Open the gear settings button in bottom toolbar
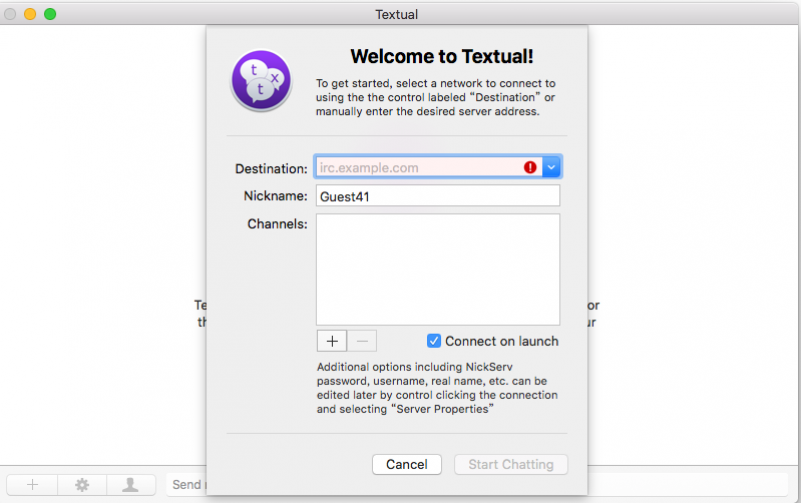 pos(82,485)
